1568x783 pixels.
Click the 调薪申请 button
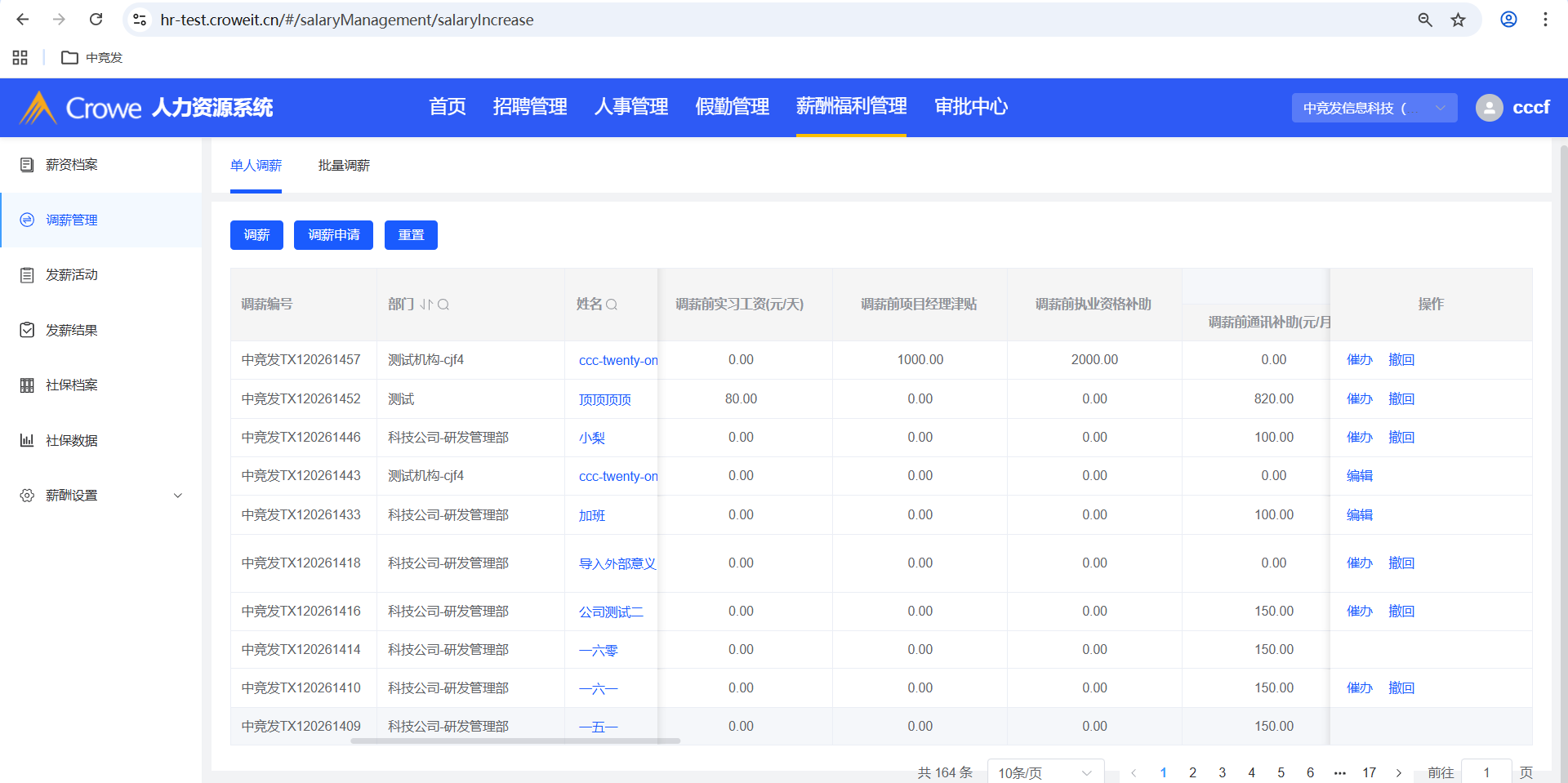[x=333, y=235]
